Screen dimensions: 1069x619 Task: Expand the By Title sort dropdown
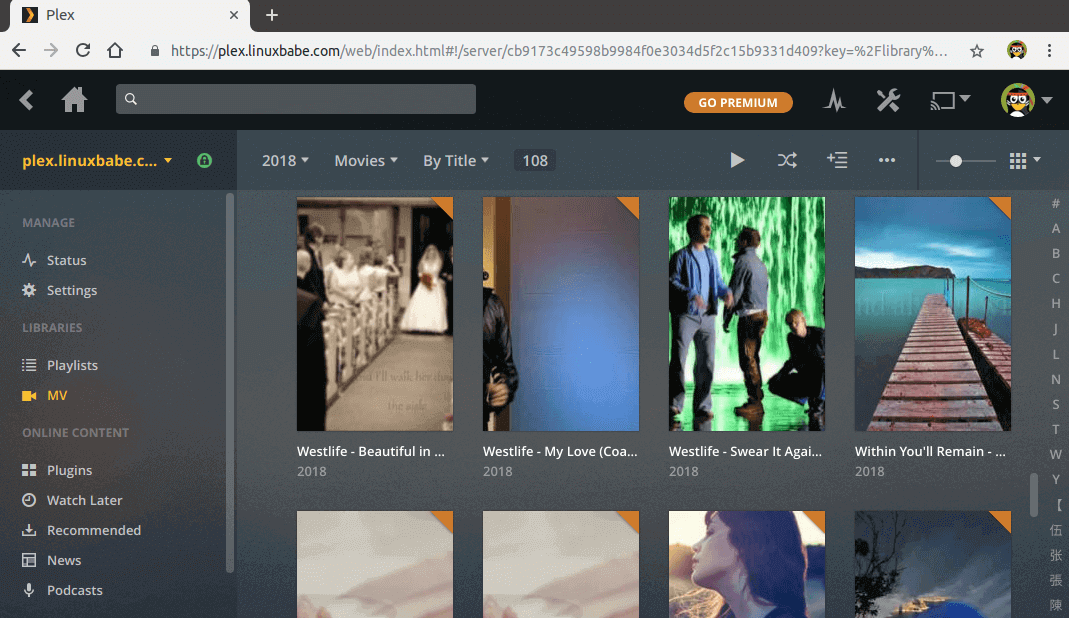tap(455, 160)
